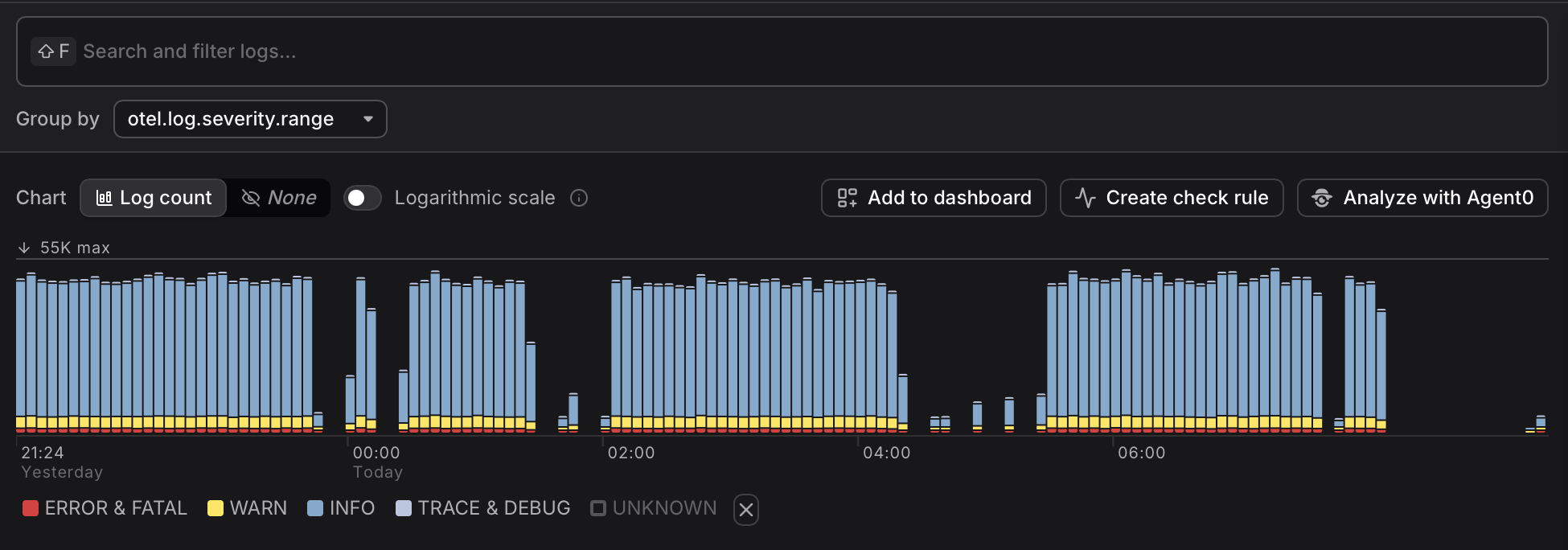
Task: Switch chart mode to None
Action: coord(279,198)
